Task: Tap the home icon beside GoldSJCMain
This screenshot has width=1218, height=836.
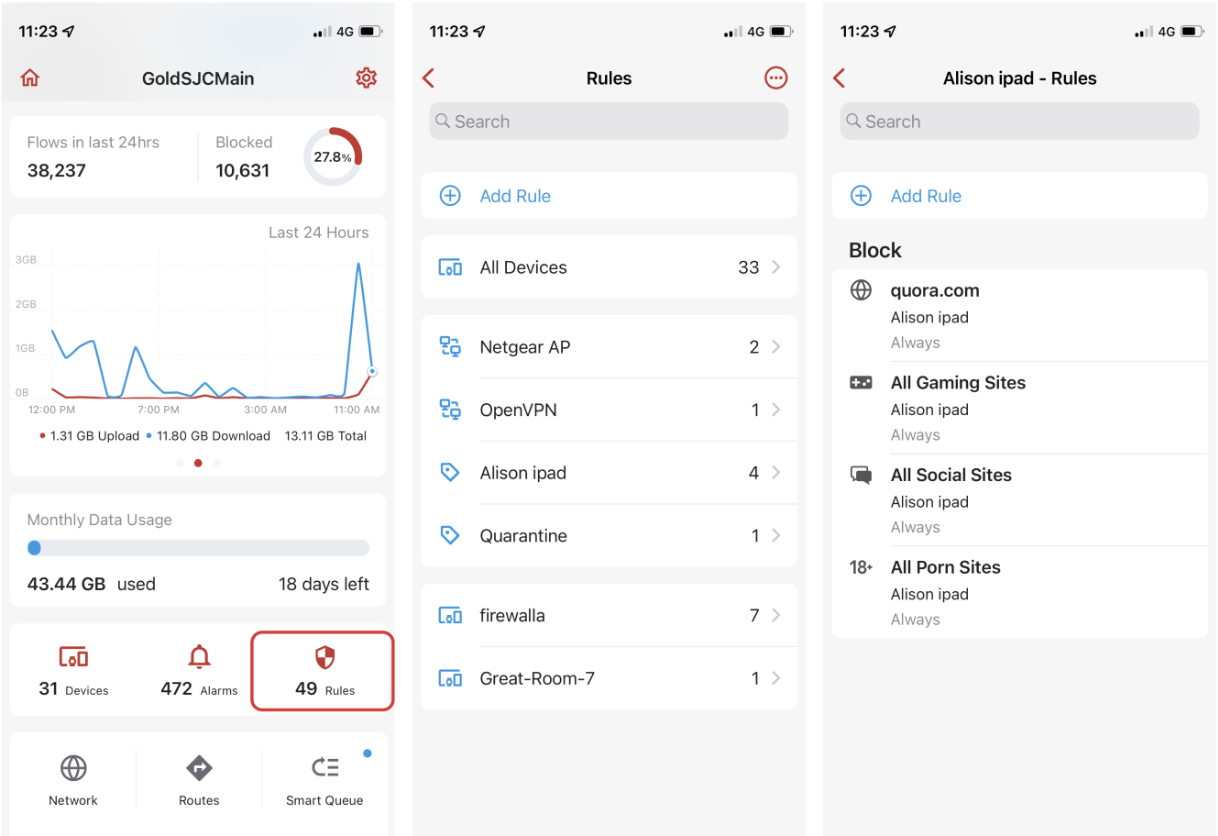Action: 30,78
